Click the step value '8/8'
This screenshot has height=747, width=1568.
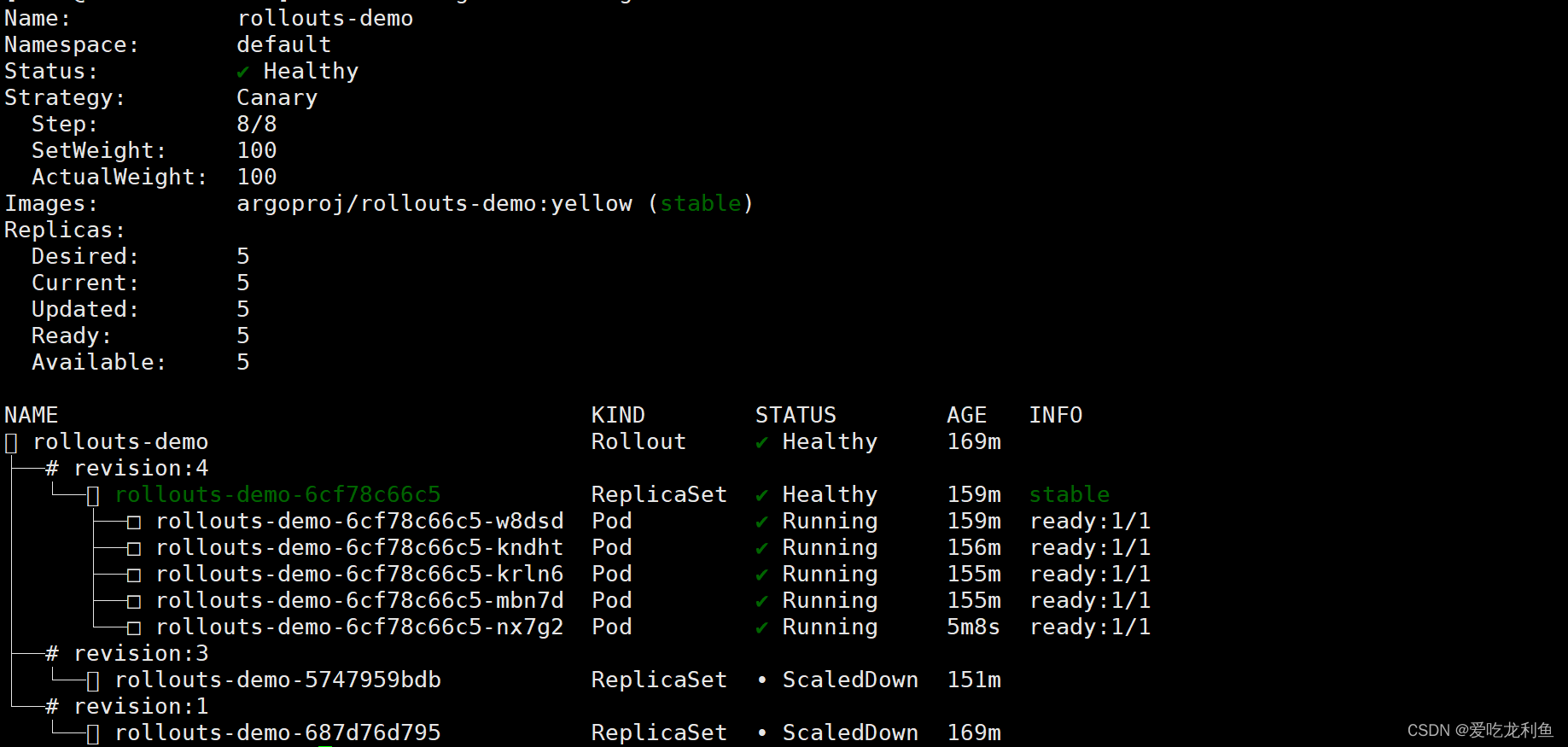point(257,124)
